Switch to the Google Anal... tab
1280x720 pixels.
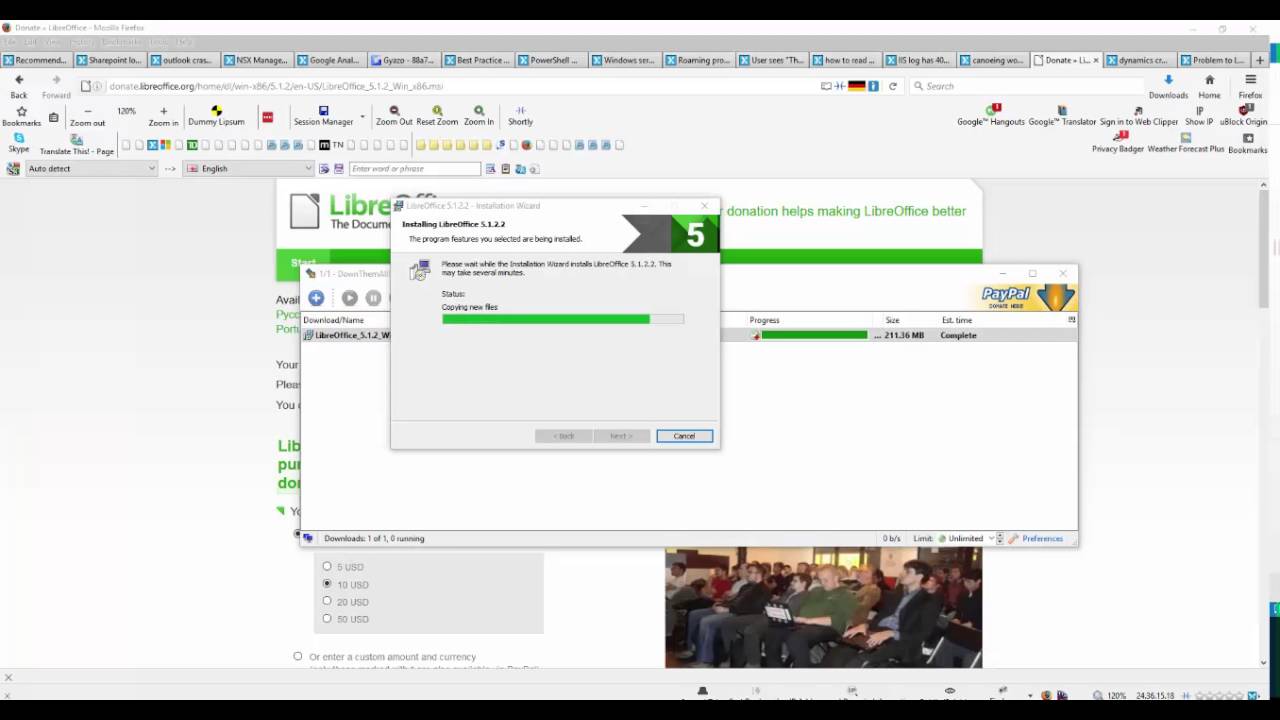(331, 60)
